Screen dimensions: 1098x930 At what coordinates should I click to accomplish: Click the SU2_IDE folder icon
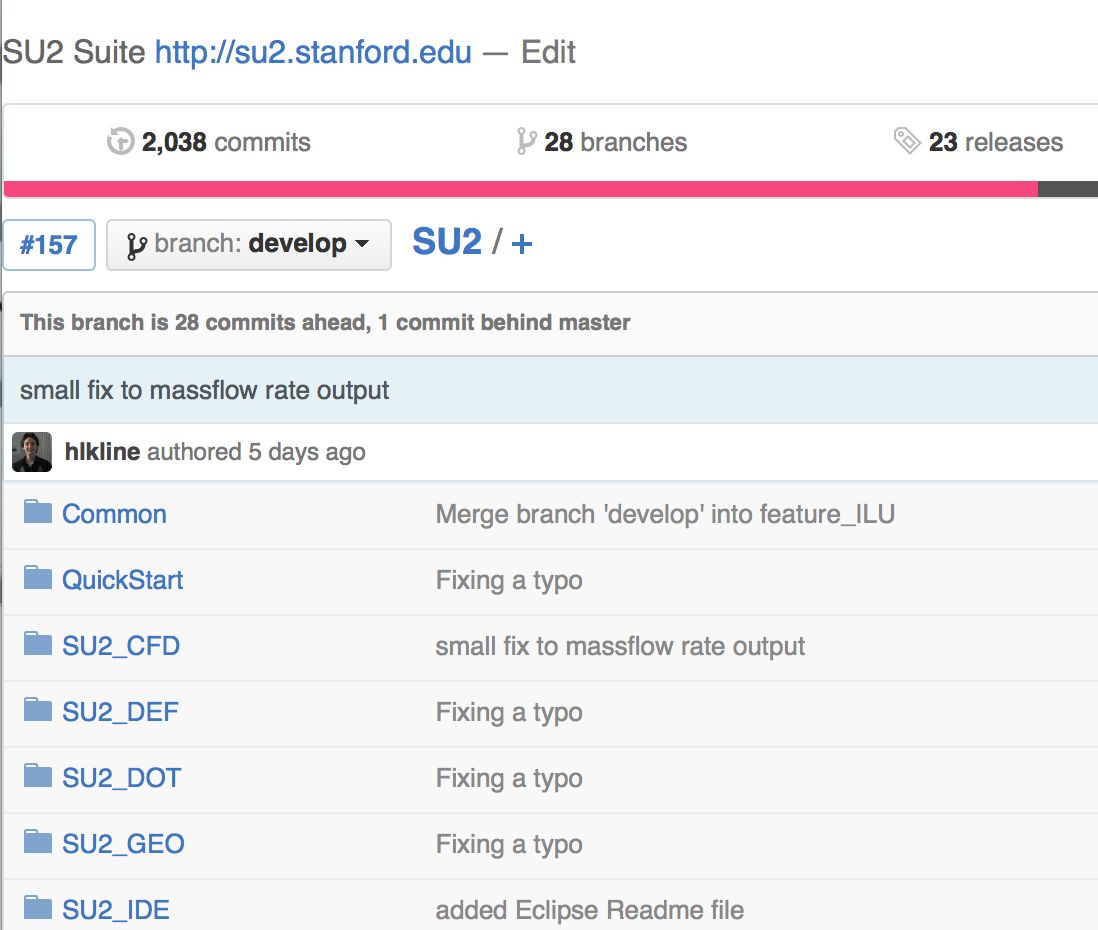38,907
